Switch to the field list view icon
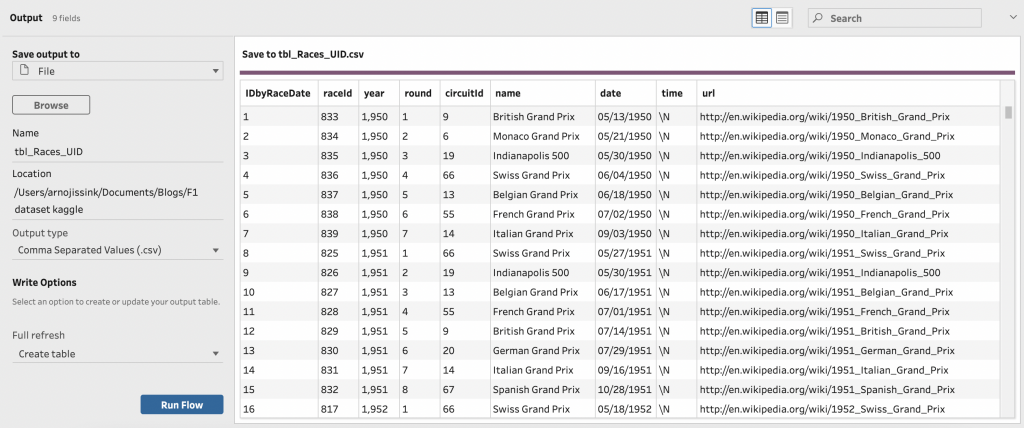1024x428 pixels. click(781, 18)
